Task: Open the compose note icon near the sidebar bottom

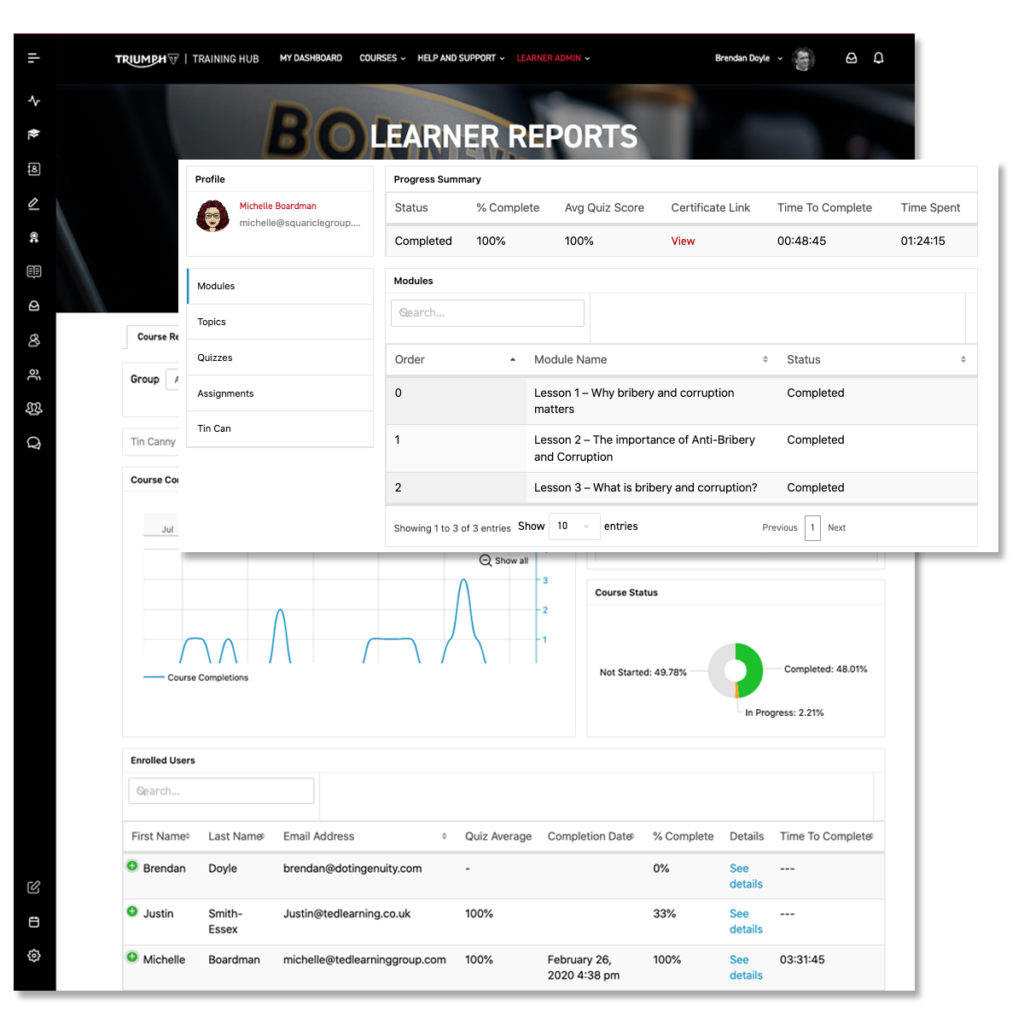Action: [x=34, y=888]
